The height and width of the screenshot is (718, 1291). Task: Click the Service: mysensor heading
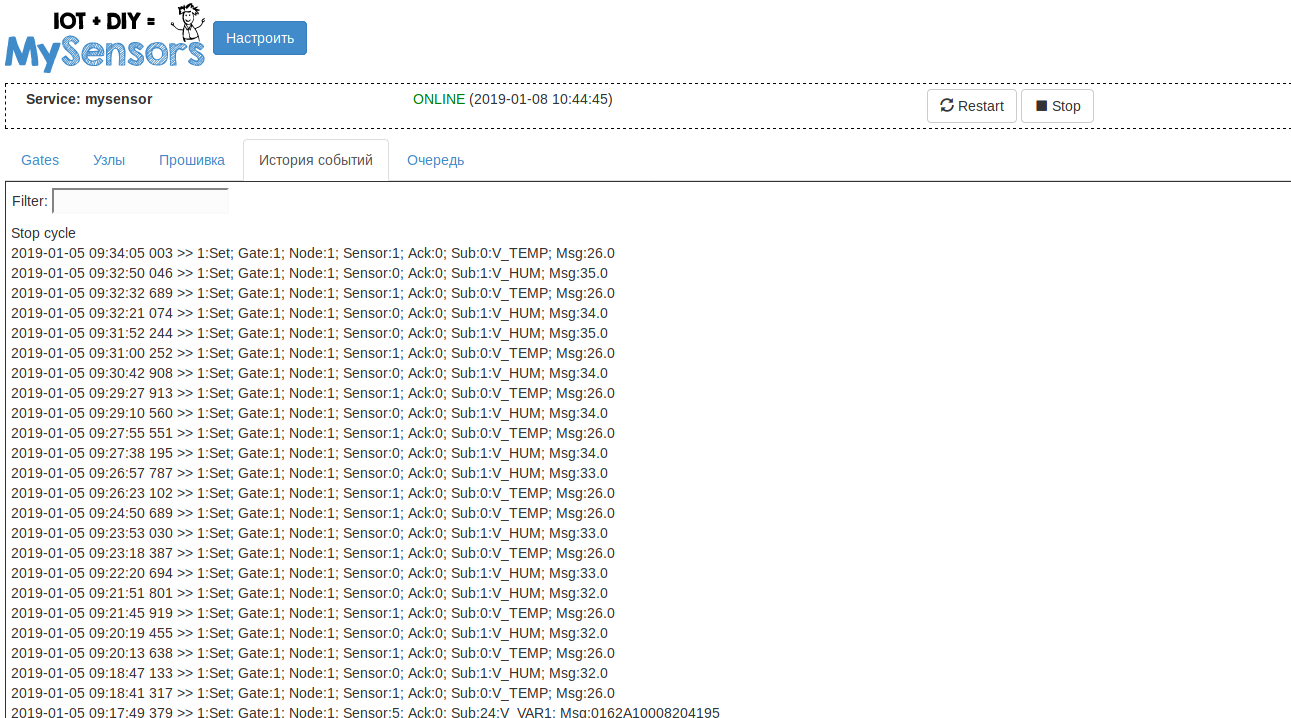(x=89, y=99)
